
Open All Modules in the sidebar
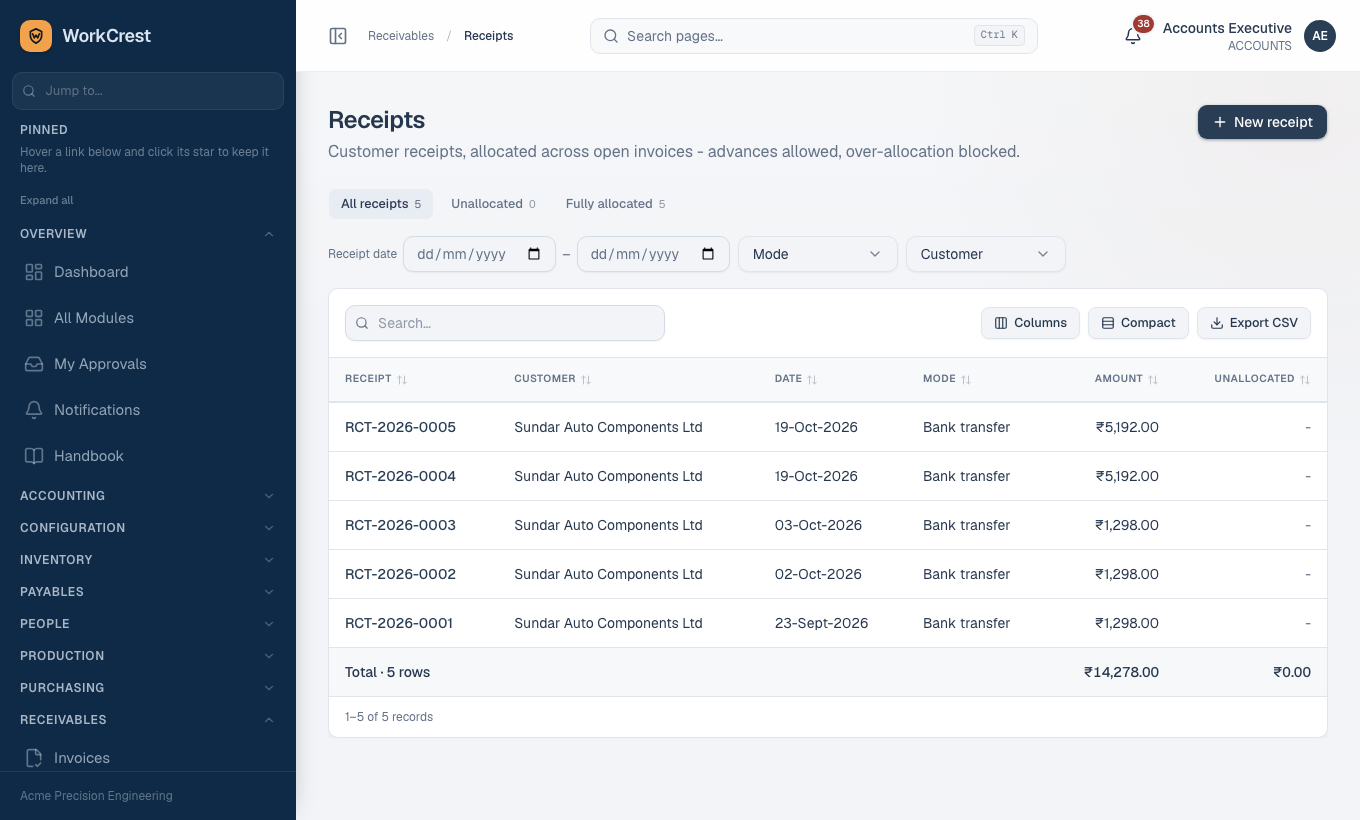148,318
